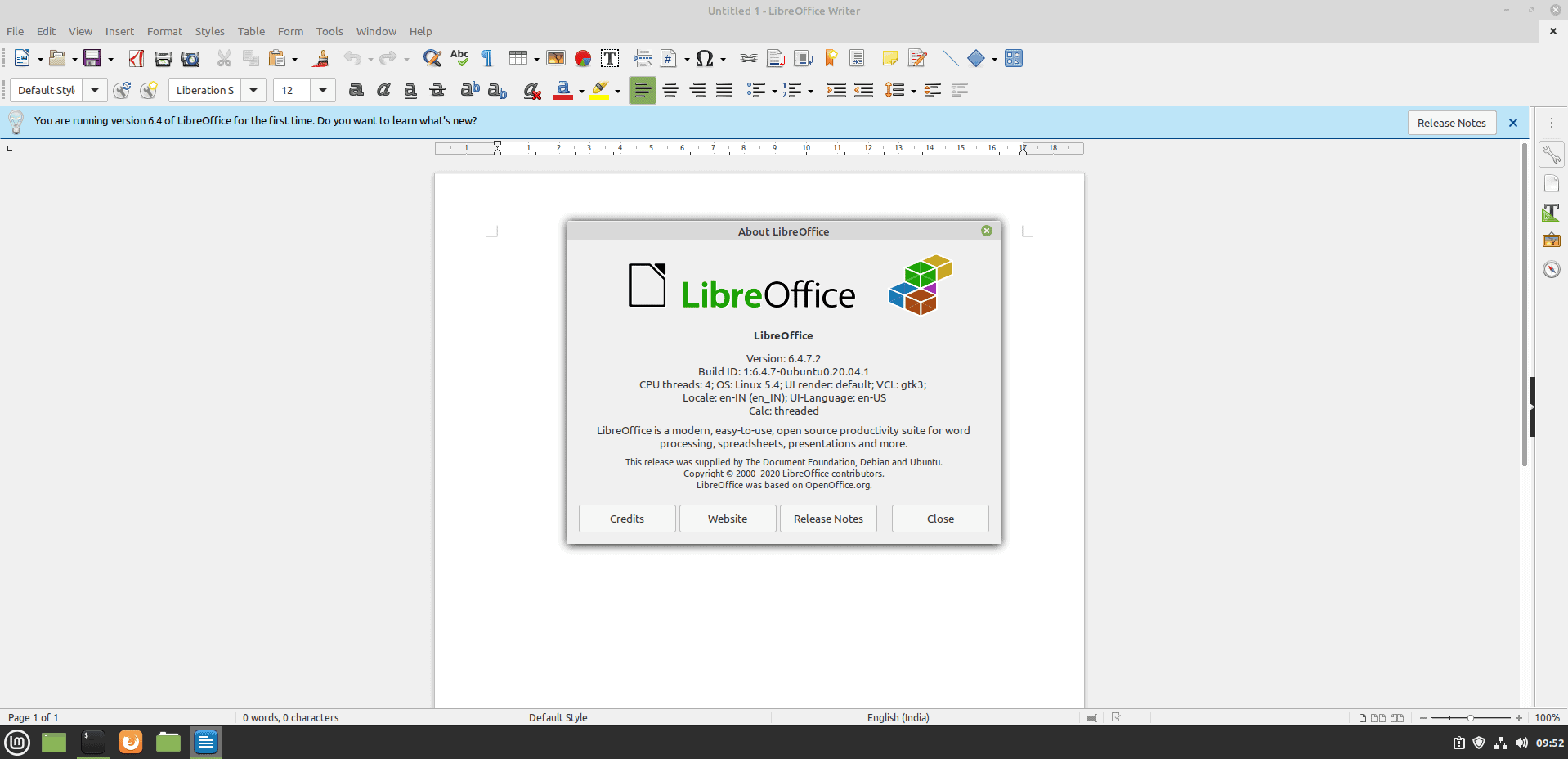The image size is (1568, 759).
Task: Open the Format menu
Action: point(164,31)
